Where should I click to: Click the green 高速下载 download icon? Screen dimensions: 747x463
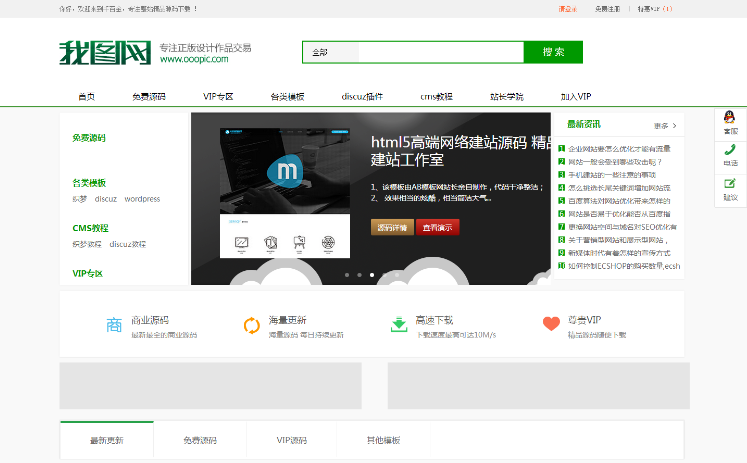pos(398,324)
